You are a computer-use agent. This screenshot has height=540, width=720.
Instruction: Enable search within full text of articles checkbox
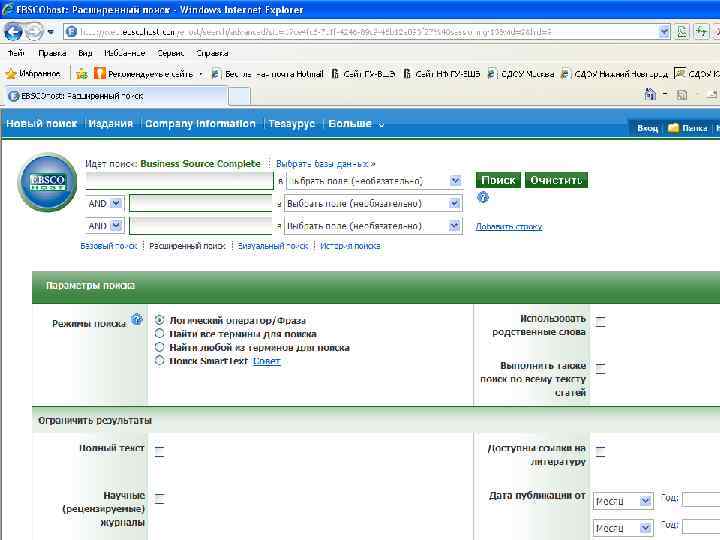coord(601,368)
